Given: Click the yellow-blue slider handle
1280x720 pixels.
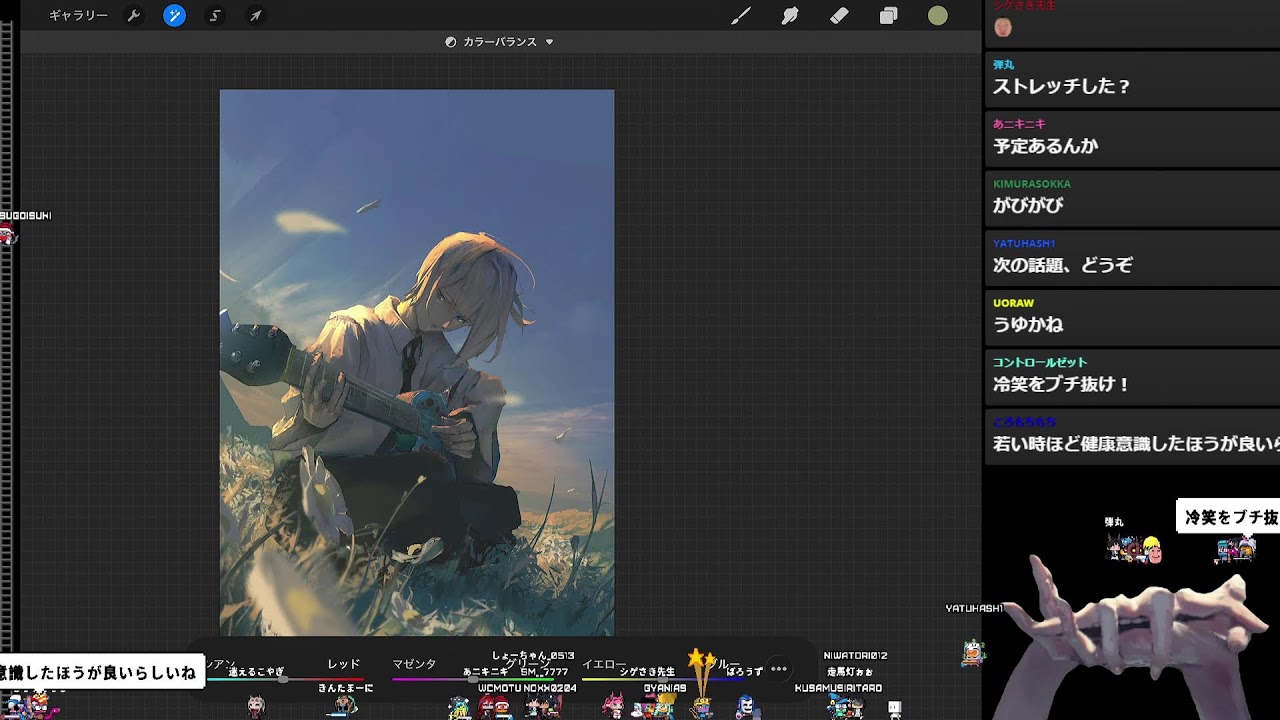Looking at the screenshot, I should [662, 679].
